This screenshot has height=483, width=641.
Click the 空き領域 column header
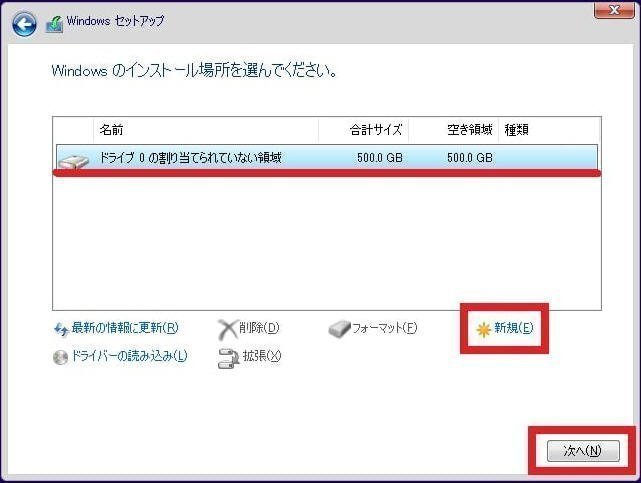pyautogui.click(x=453, y=130)
